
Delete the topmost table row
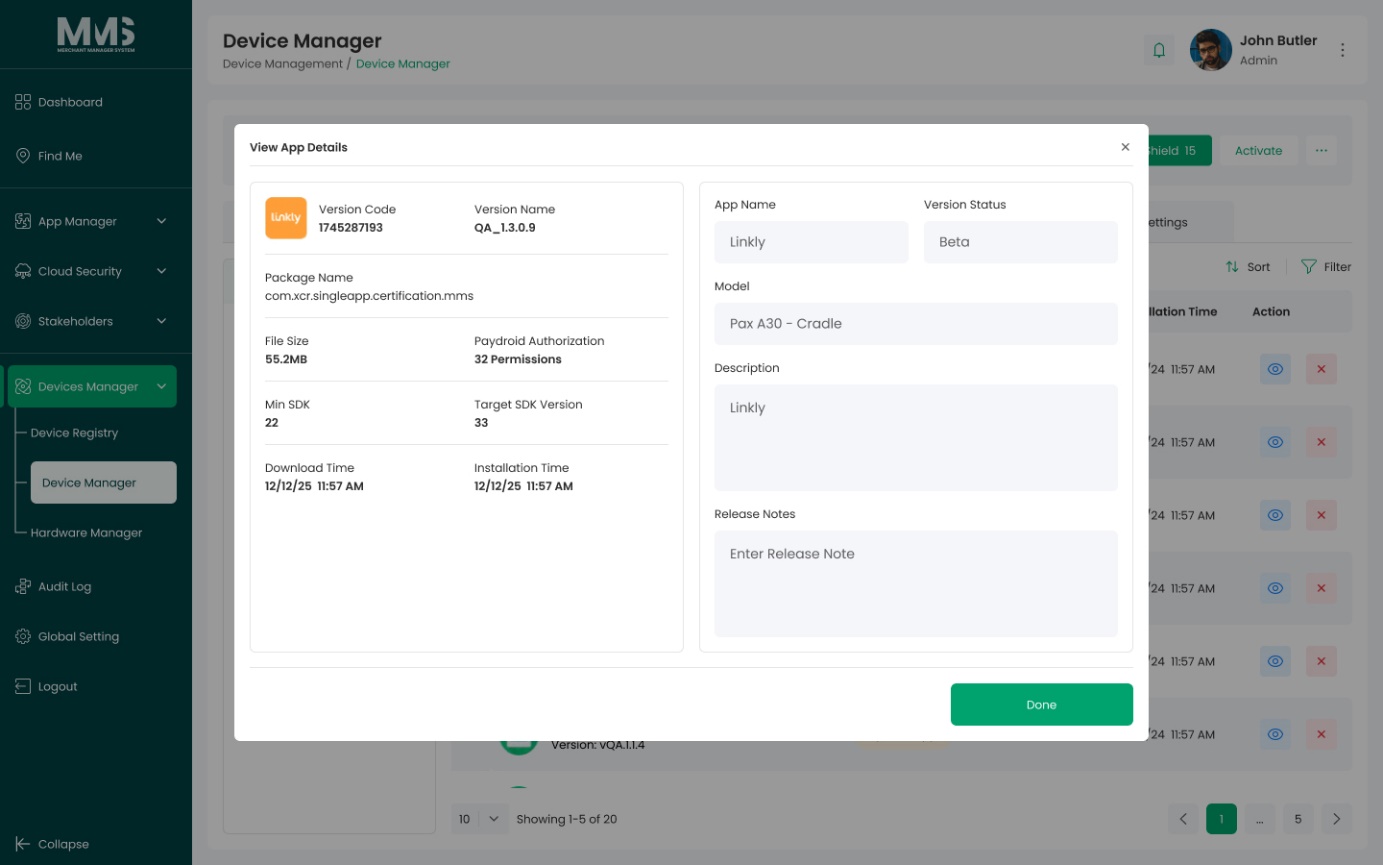1321,369
